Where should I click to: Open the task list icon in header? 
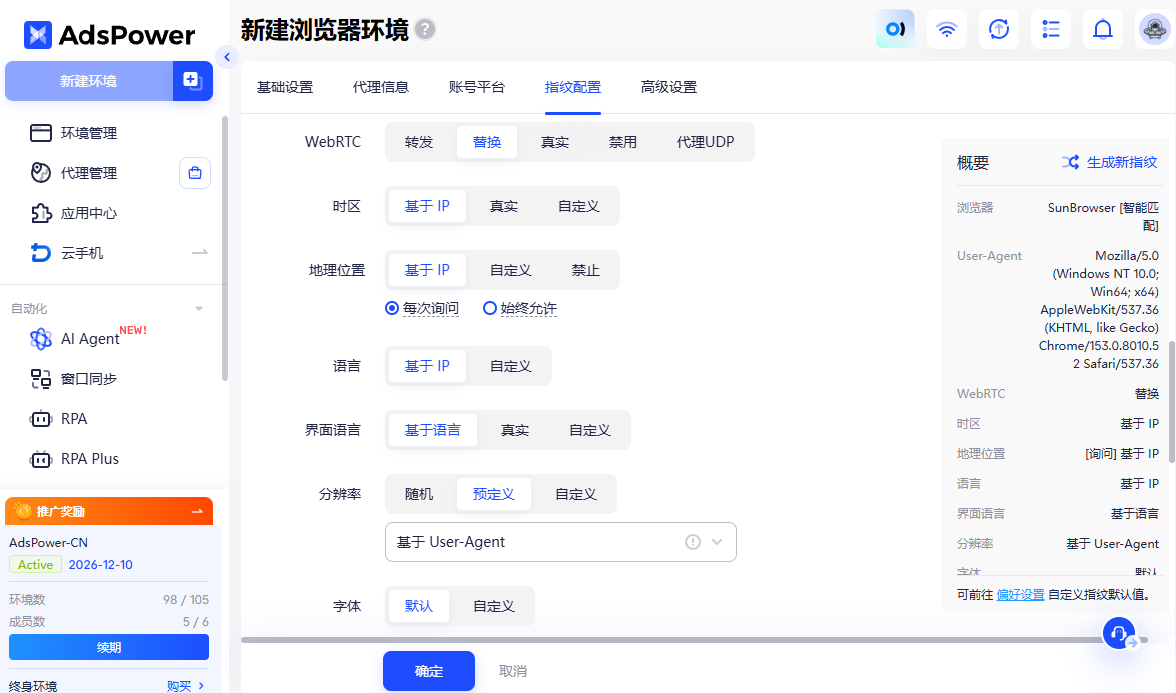click(1051, 29)
